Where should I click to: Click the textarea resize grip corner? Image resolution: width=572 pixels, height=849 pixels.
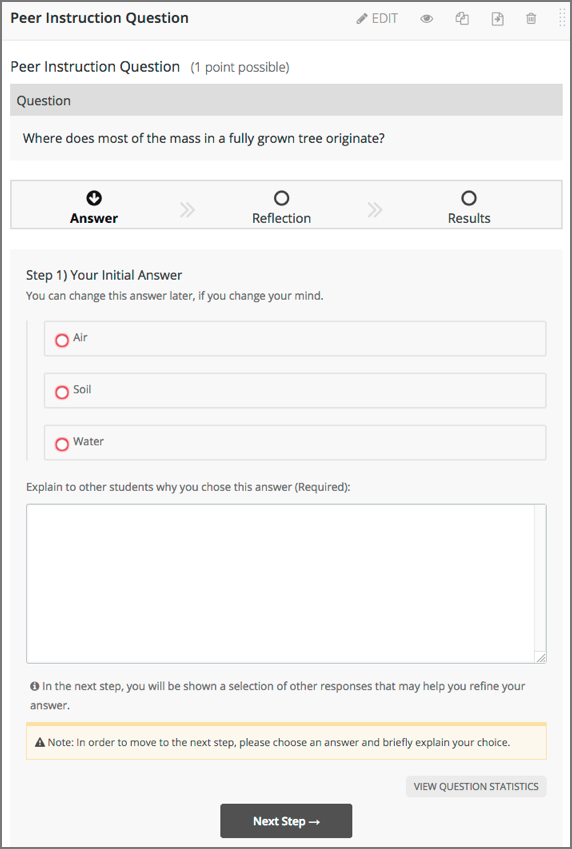(x=541, y=657)
